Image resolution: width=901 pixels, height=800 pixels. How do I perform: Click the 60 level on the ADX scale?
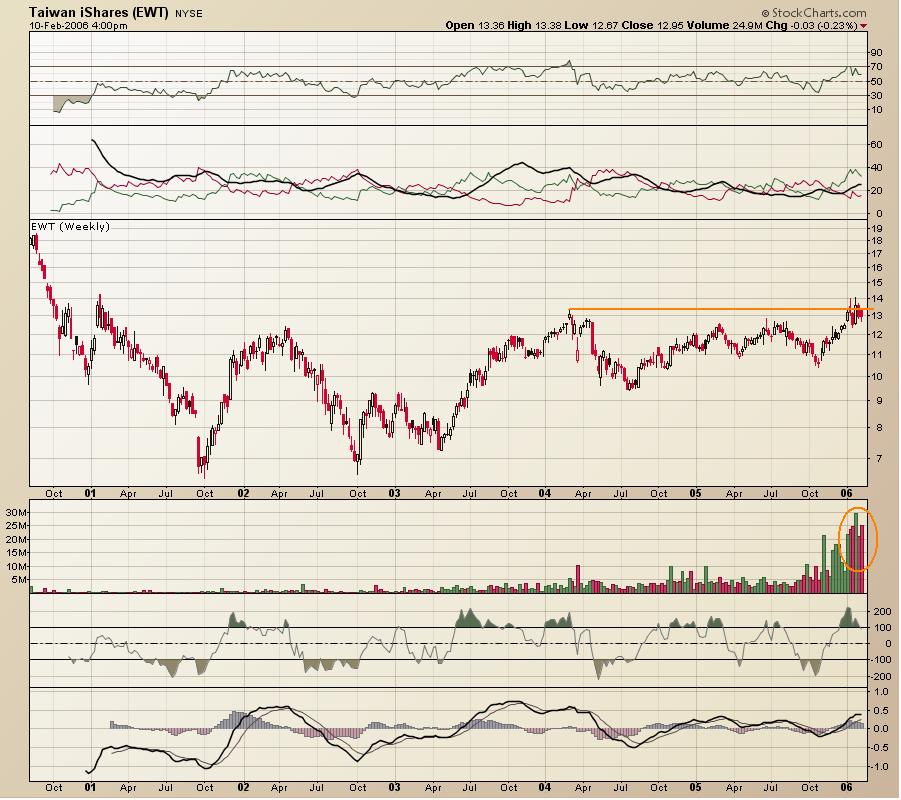(876, 145)
